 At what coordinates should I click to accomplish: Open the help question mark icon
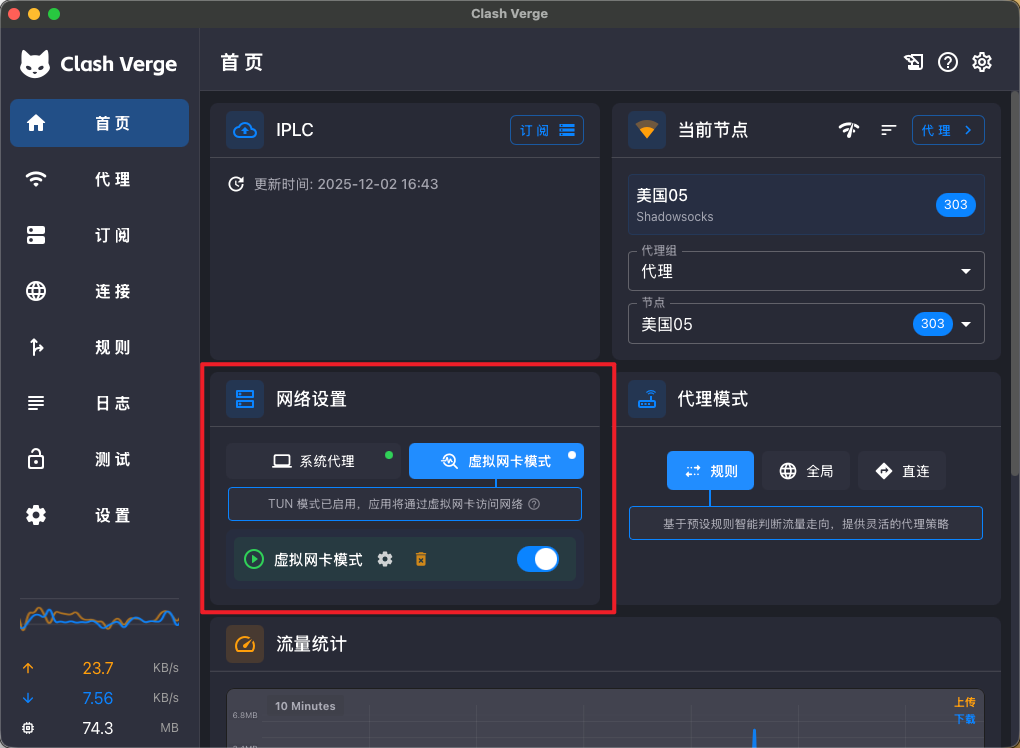point(948,62)
